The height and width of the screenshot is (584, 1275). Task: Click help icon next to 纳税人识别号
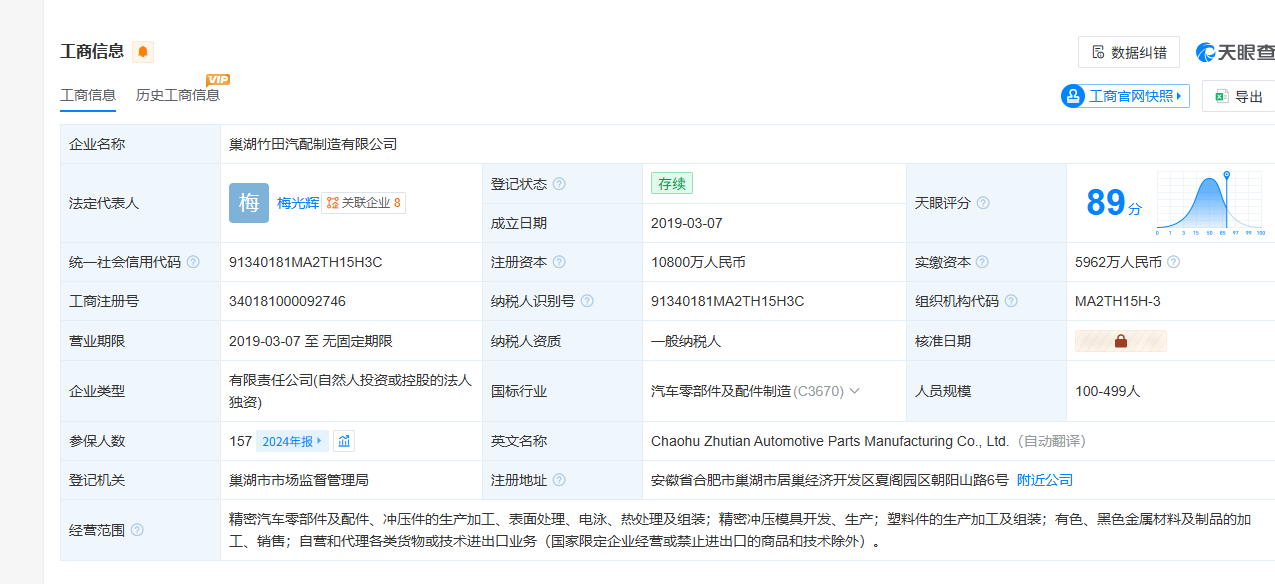tap(587, 301)
